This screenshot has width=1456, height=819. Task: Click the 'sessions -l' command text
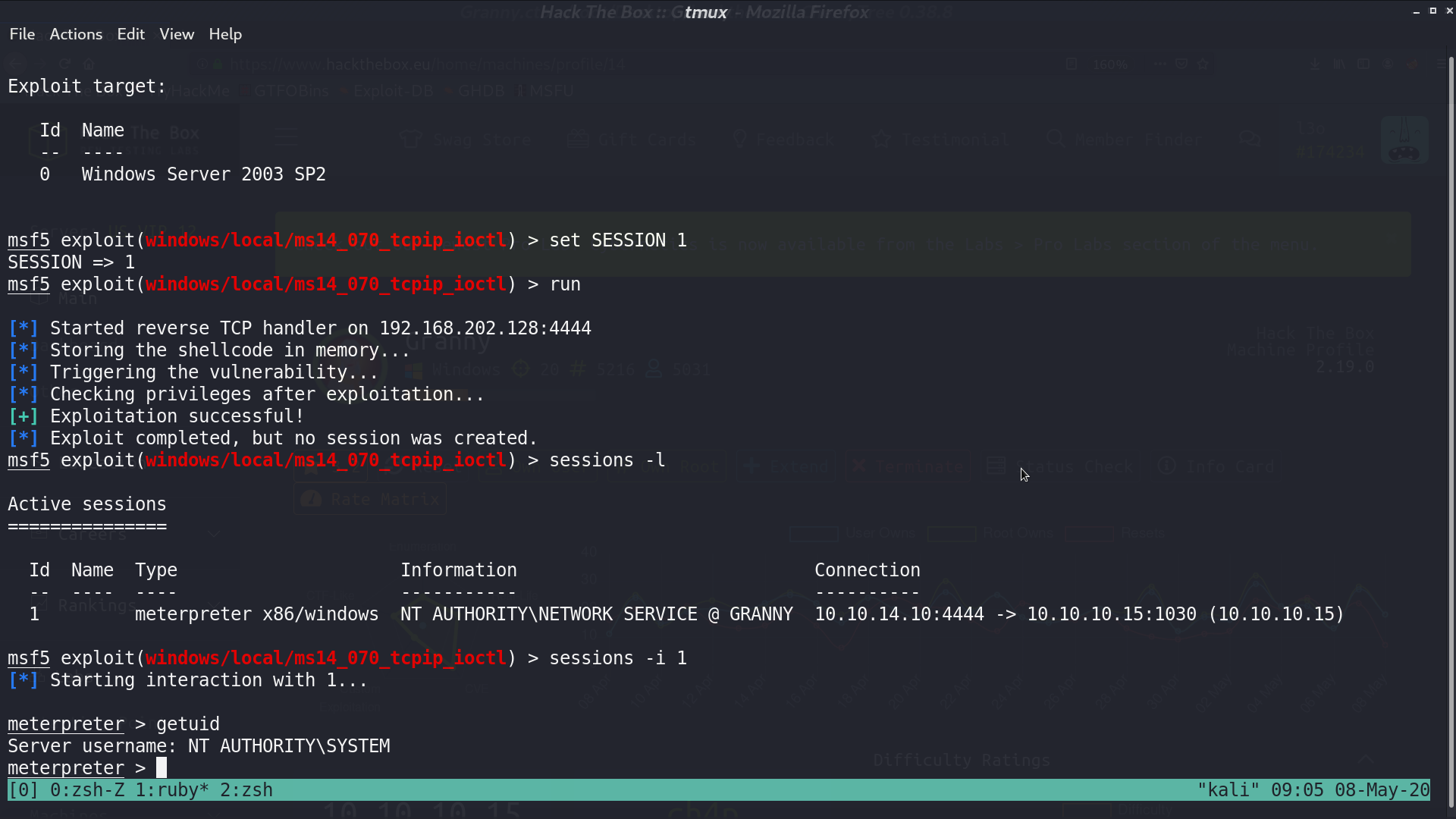[x=607, y=460]
